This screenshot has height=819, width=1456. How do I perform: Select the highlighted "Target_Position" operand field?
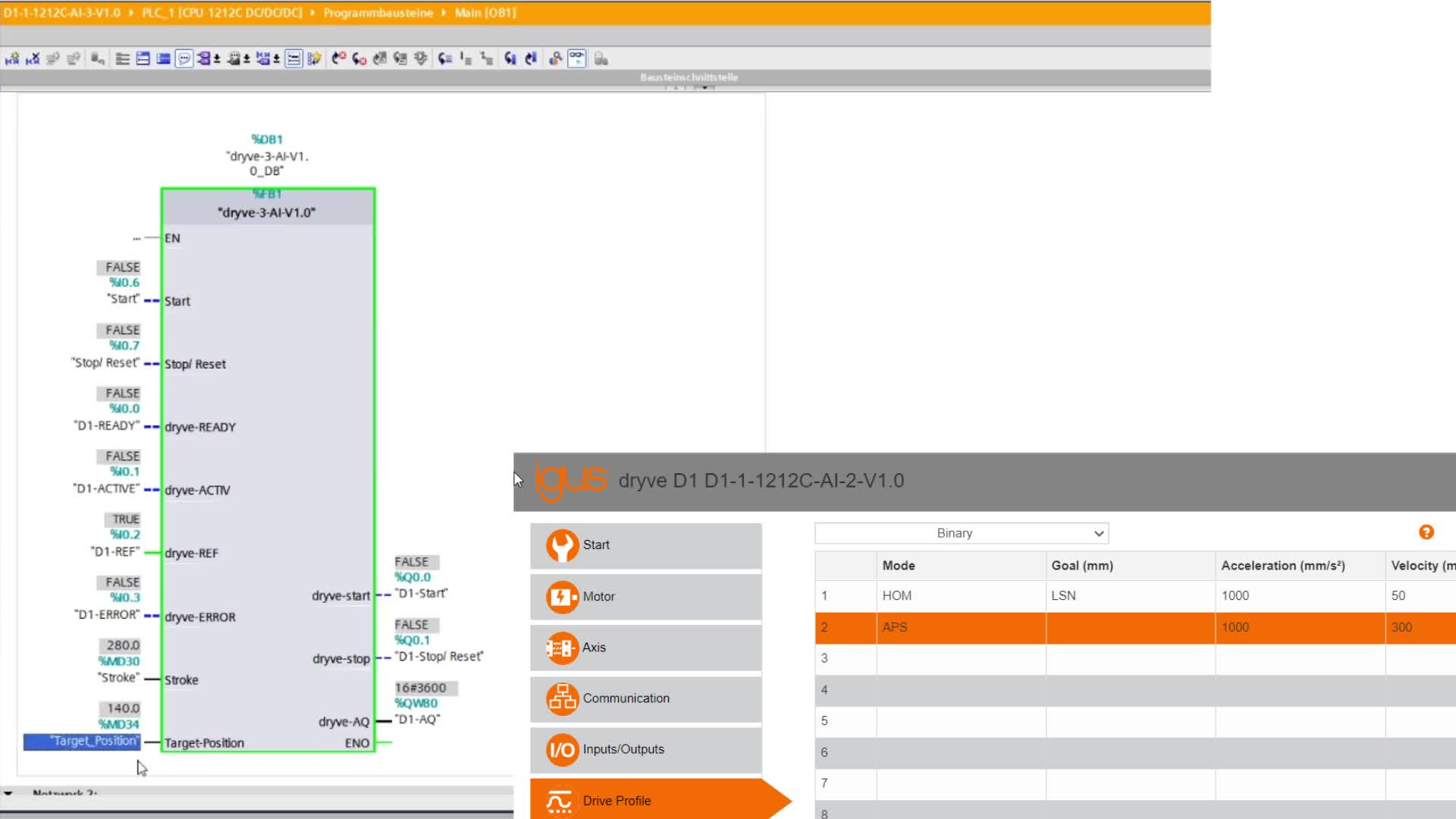(x=82, y=742)
